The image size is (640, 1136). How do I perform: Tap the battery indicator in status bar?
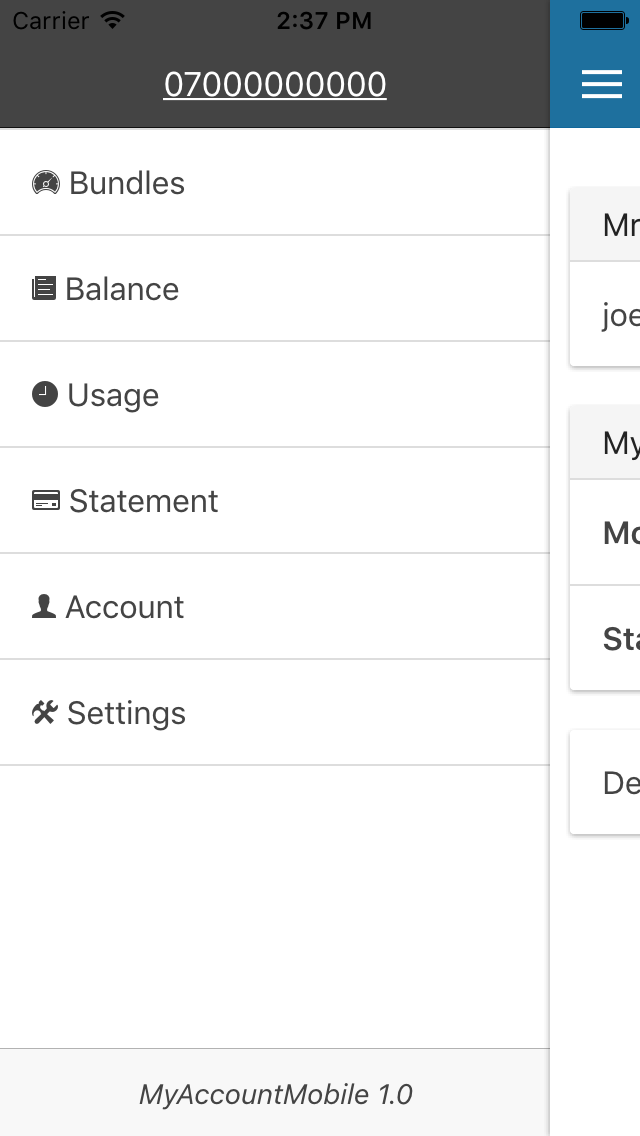(604, 21)
